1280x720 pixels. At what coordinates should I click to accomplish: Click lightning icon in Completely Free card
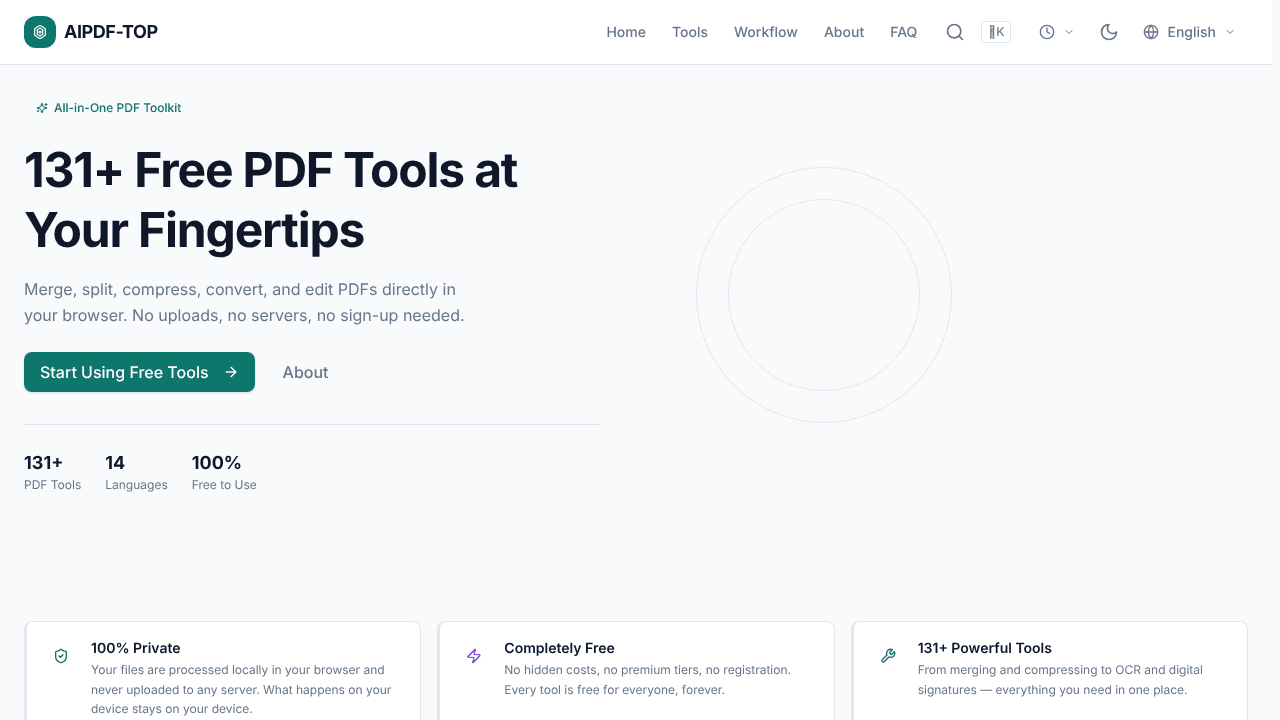(474, 656)
